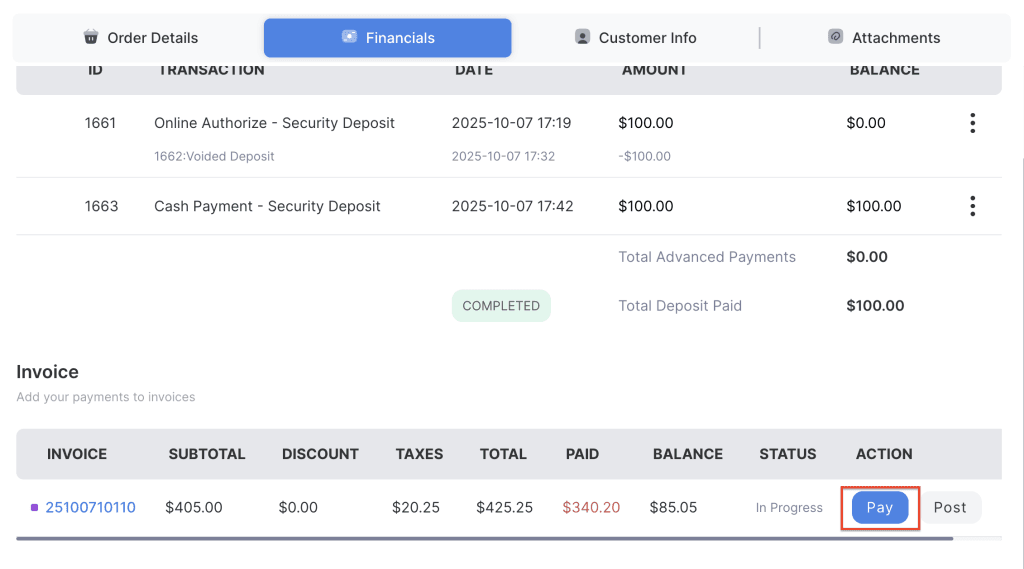
Task: Click the person icon on Customer Info
Action: click(x=582, y=37)
